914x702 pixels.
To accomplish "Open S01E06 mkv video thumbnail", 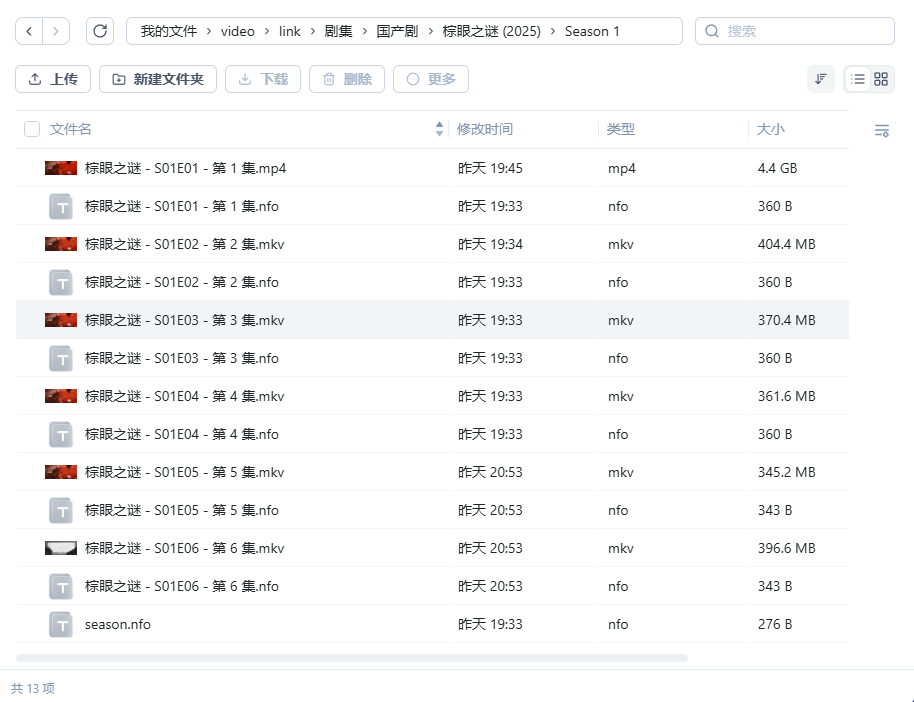I will tap(61, 548).
